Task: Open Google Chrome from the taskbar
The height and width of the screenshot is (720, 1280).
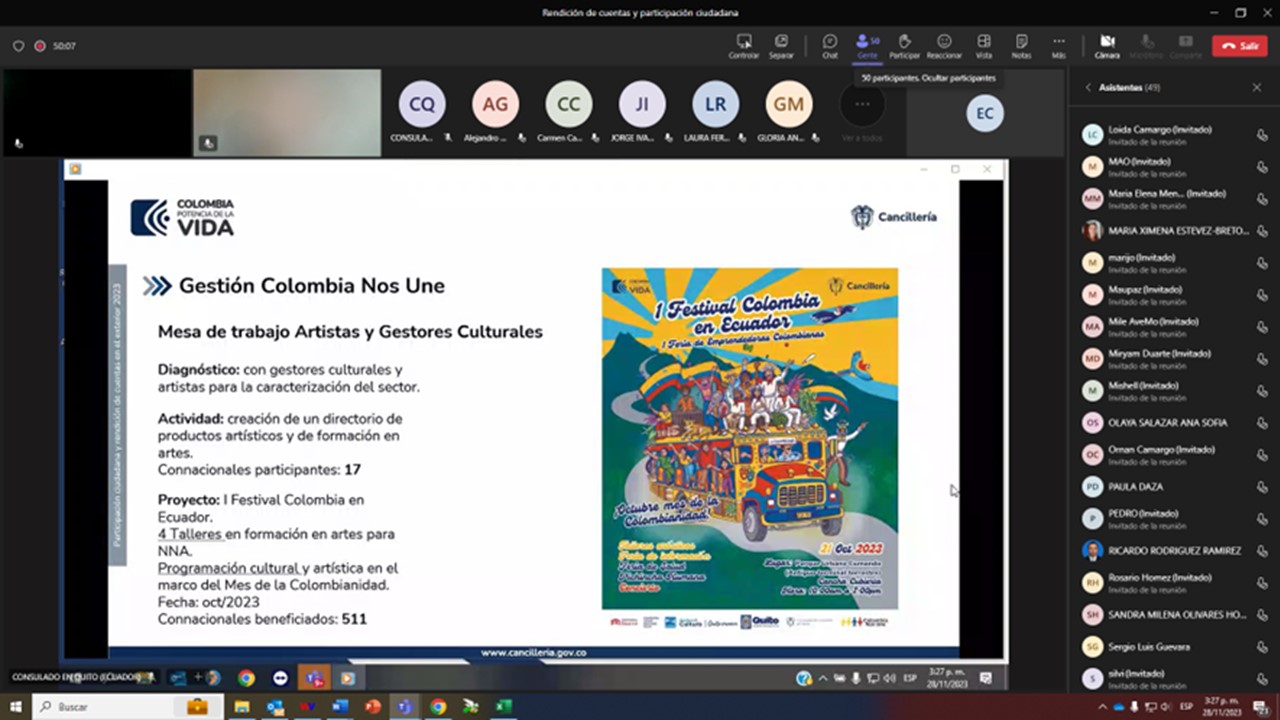Action: (438, 706)
